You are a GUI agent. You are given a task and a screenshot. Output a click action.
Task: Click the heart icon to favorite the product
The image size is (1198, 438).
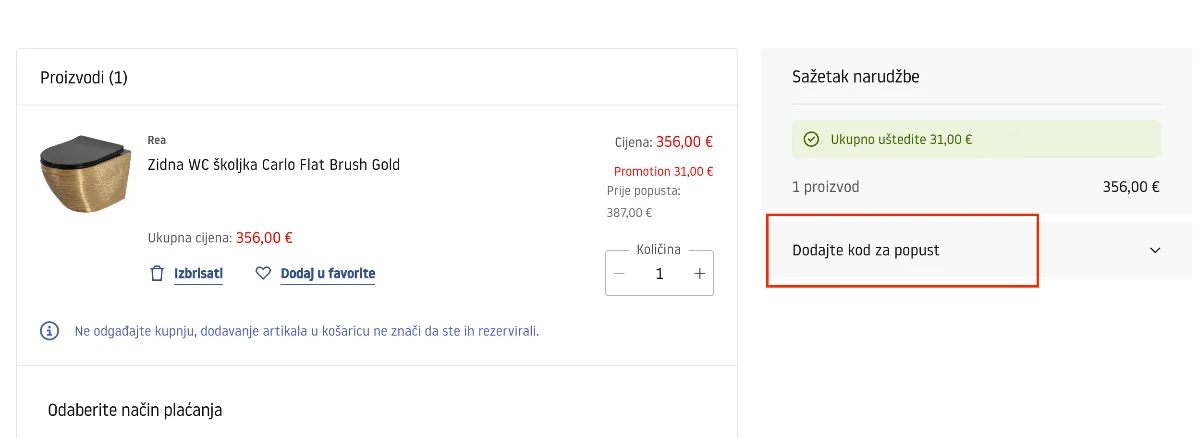263,273
